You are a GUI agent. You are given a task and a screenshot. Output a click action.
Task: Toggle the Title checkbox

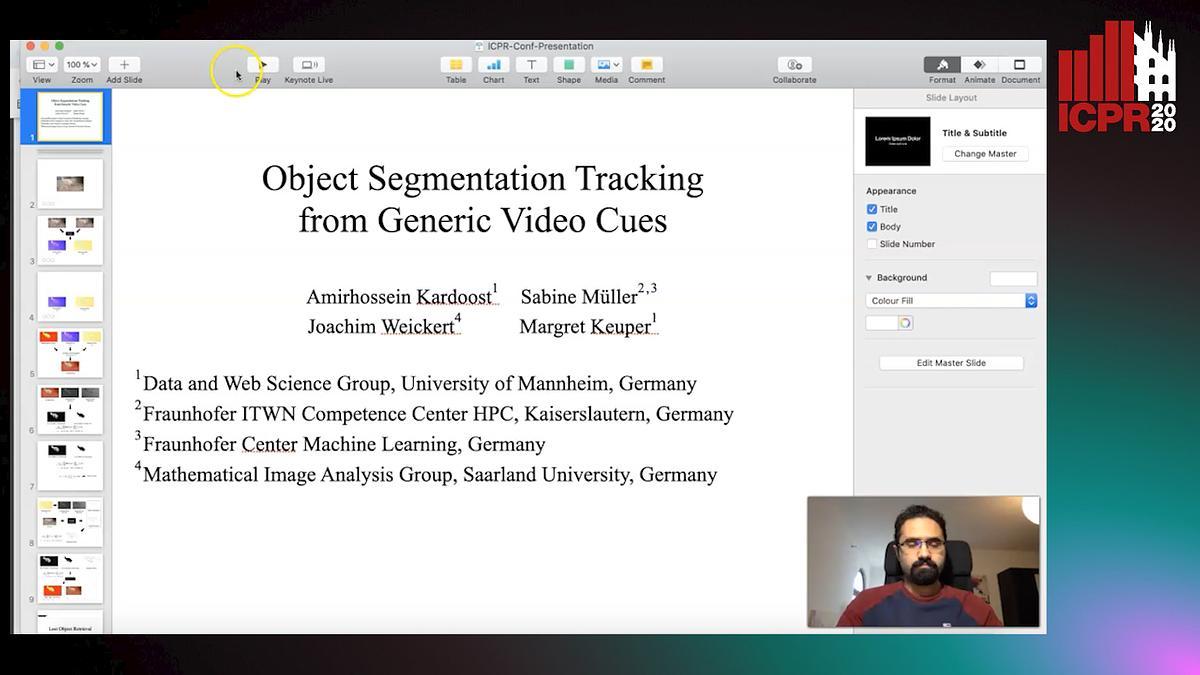coord(872,209)
